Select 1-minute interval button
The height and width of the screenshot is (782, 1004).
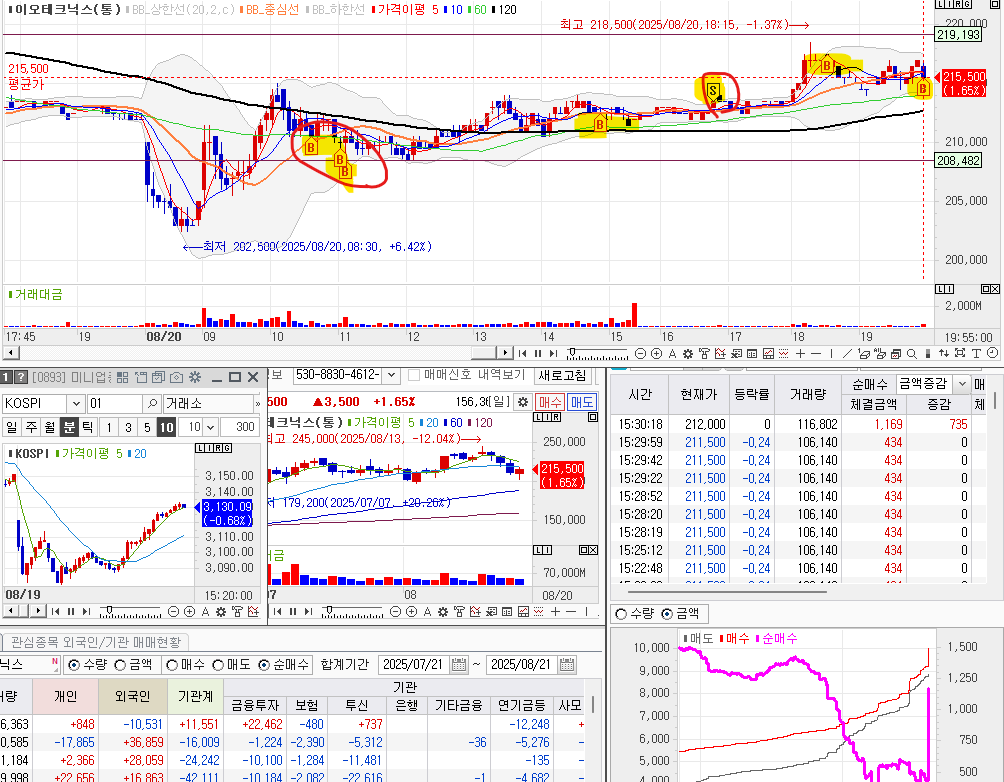coord(109,427)
